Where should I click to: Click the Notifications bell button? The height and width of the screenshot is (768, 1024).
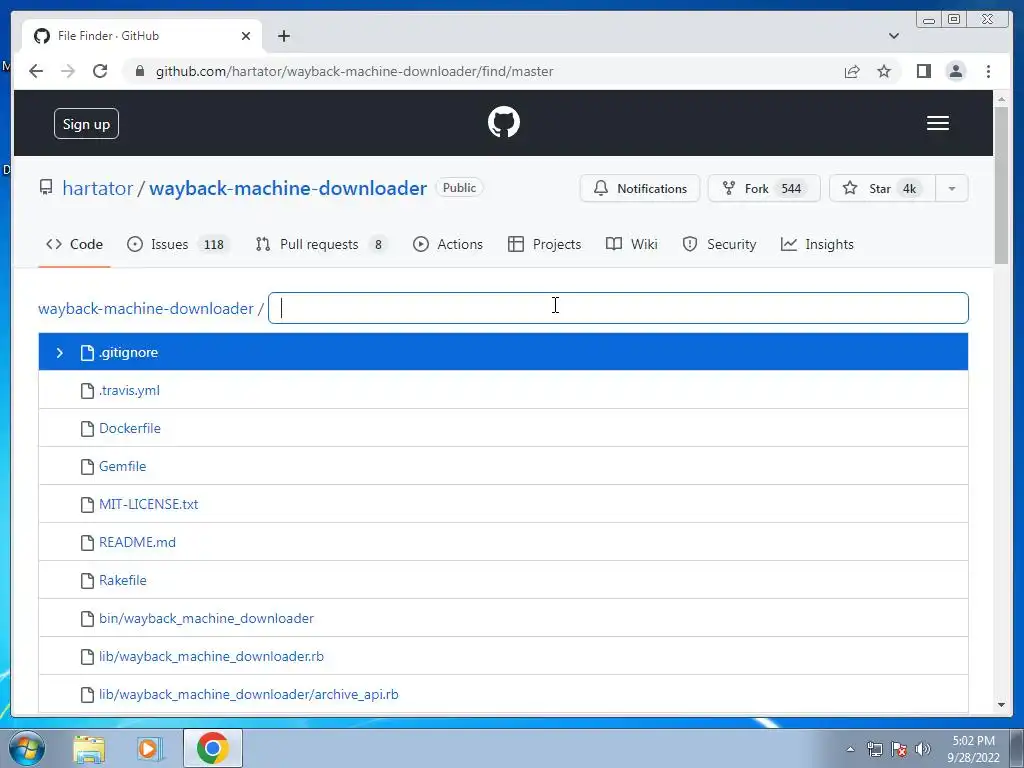point(639,188)
